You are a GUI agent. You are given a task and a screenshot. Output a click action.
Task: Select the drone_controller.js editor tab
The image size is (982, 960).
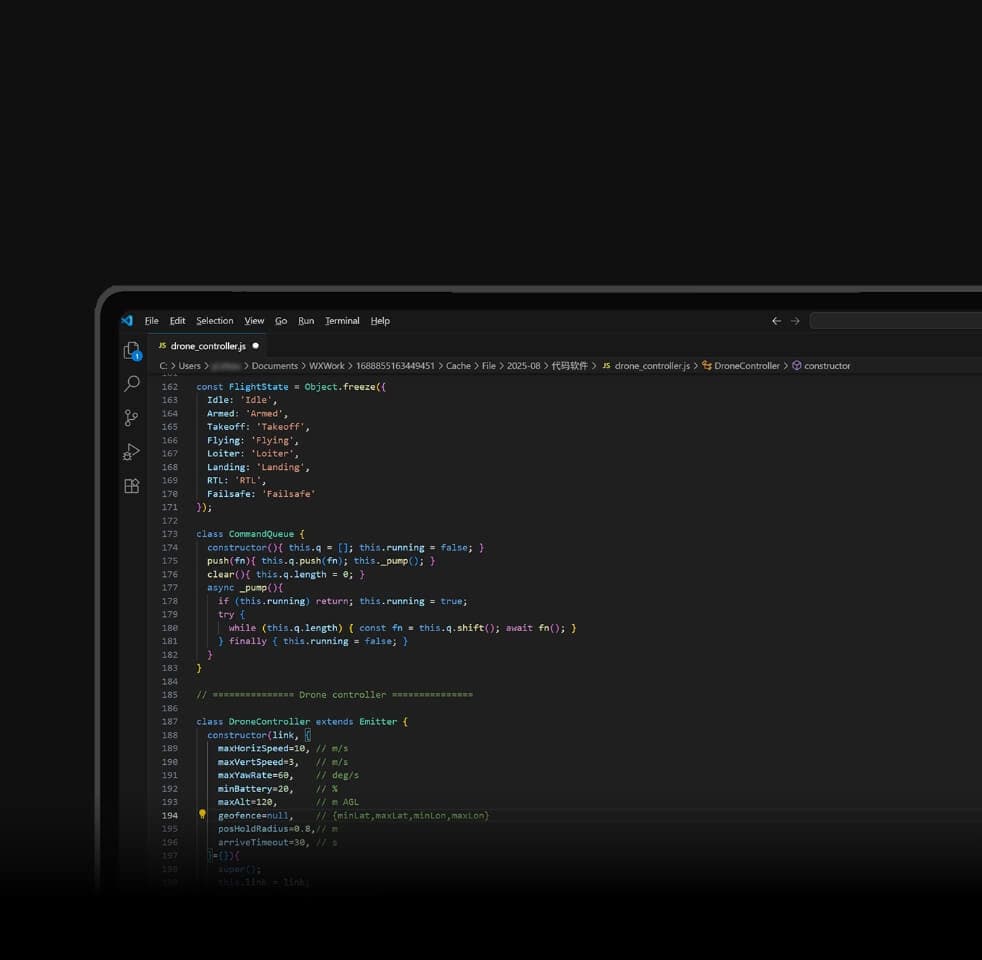coord(209,346)
